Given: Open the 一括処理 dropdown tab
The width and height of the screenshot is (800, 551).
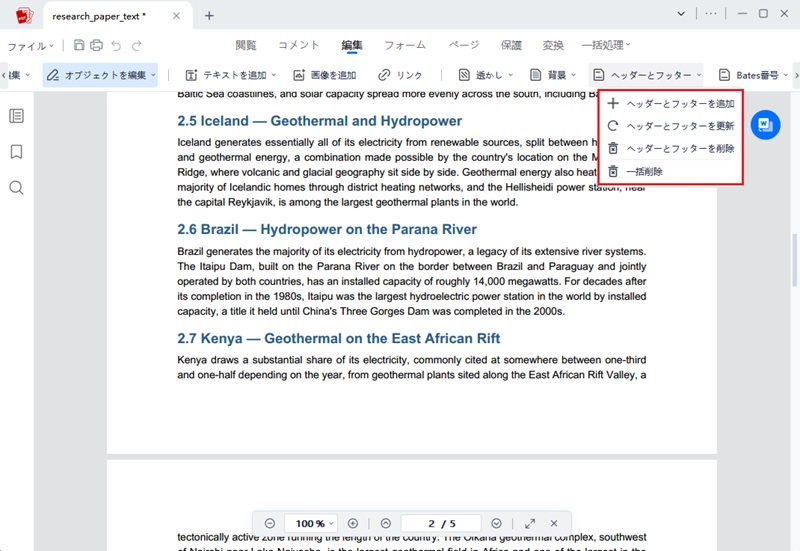Looking at the screenshot, I should 606,45.
